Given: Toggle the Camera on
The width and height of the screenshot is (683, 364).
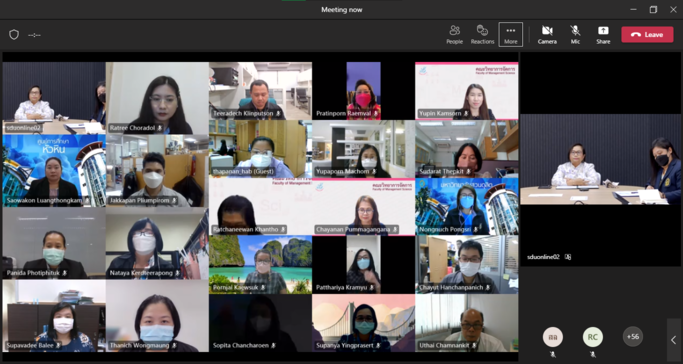Looking at the screenshot, I should [547, 34].
